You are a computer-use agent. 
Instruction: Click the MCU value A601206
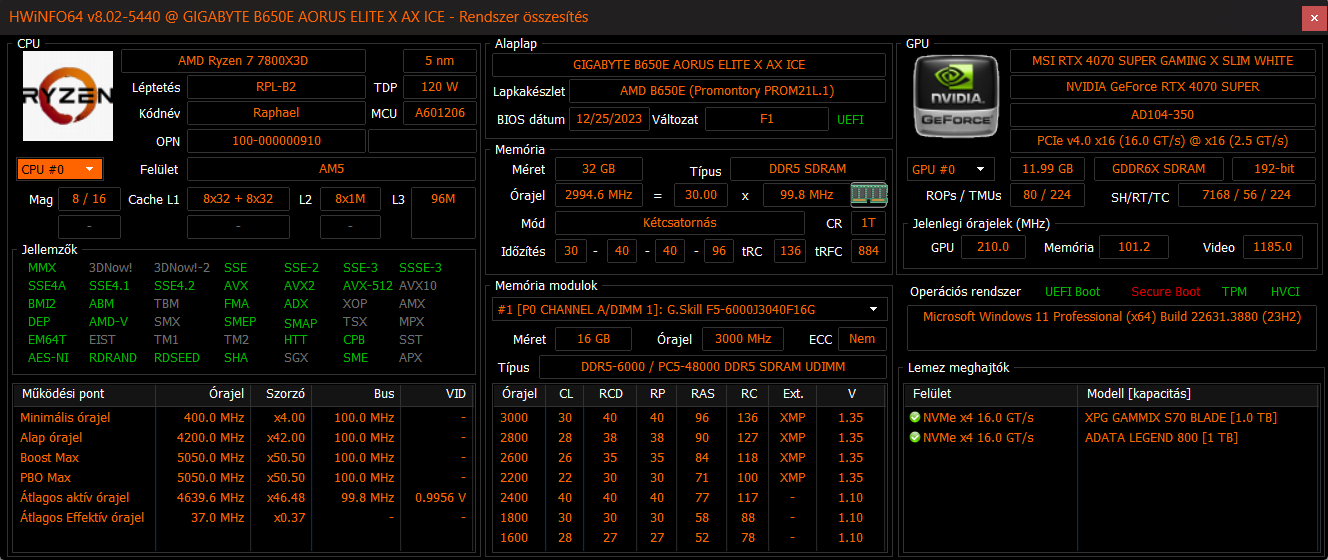(x=440, y=113)
